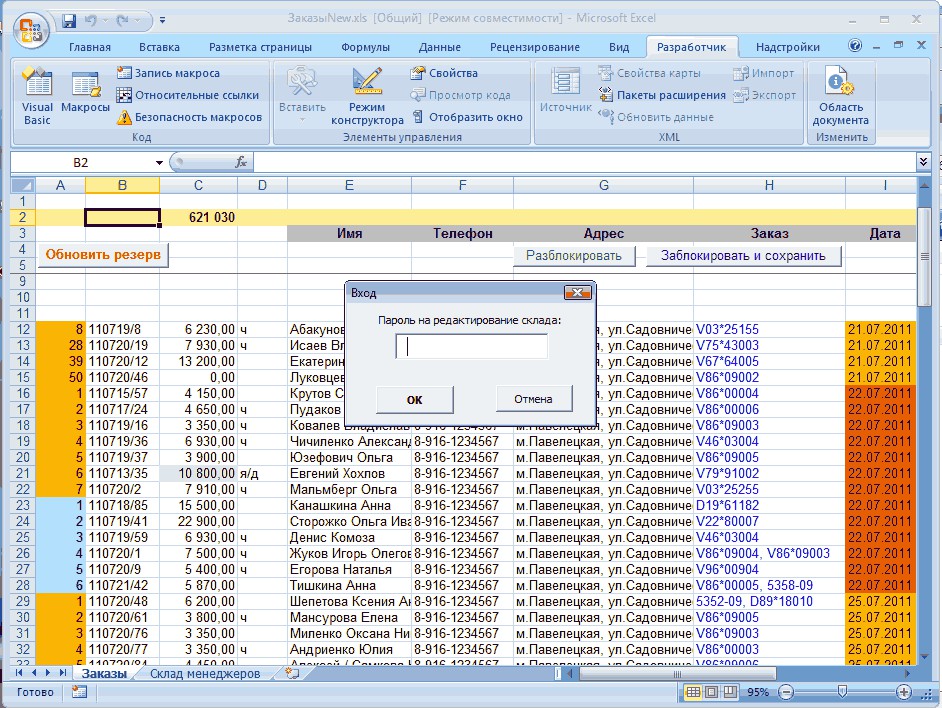
Task: Select cell C2 with value 621 030
Action: tap(198, 217)
